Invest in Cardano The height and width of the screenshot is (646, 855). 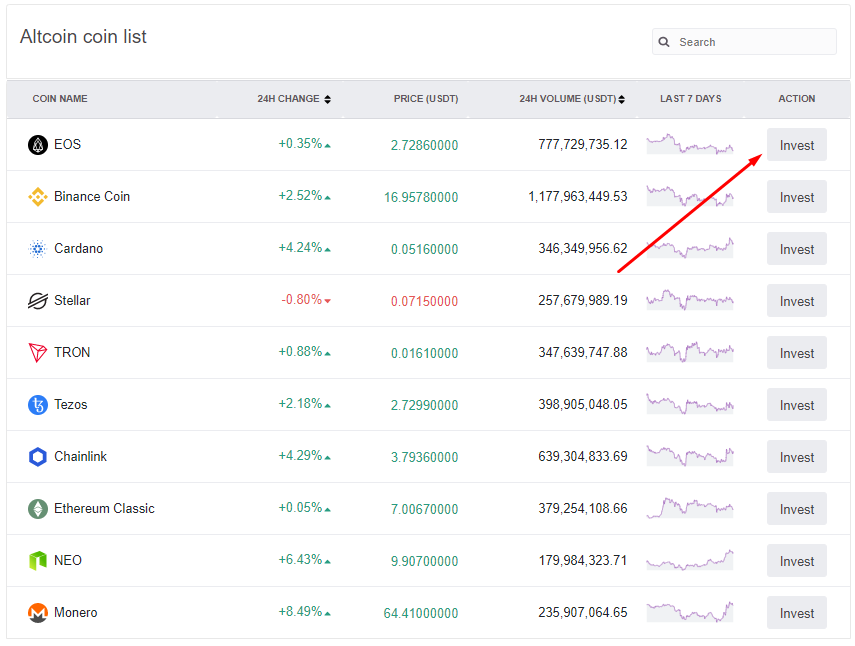(x=797, y=249)
